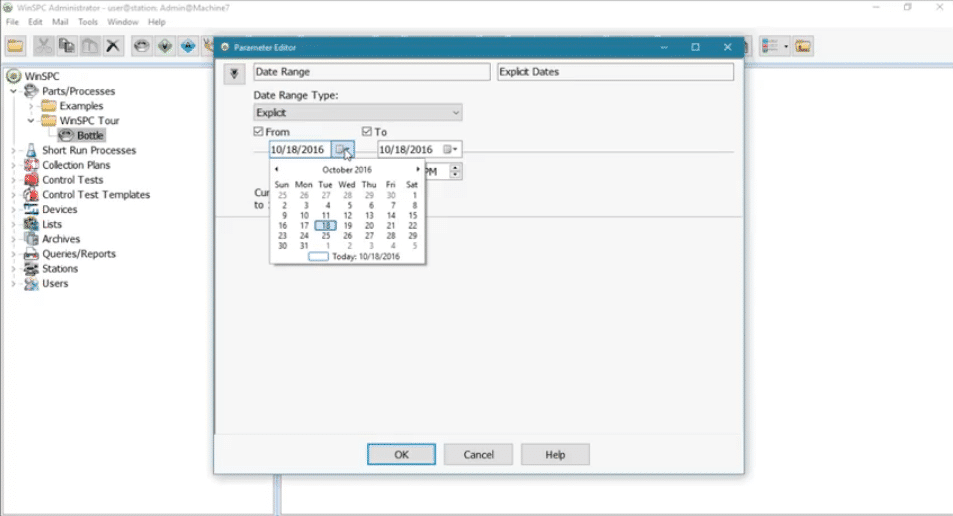
Task: Click the Cancel button
Action: pos(479,454)
